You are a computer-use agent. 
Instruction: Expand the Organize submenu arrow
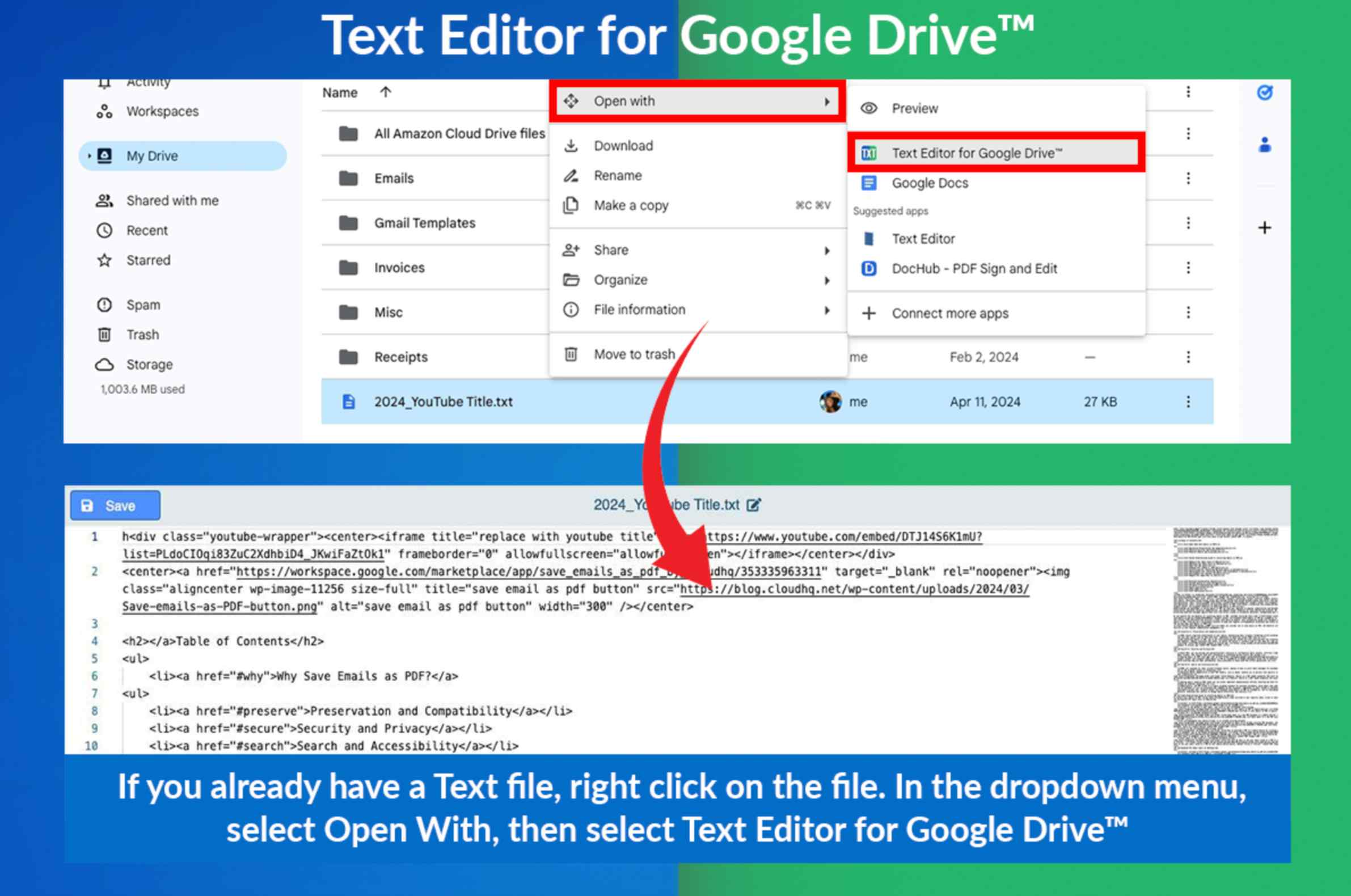tap(827, 280)
